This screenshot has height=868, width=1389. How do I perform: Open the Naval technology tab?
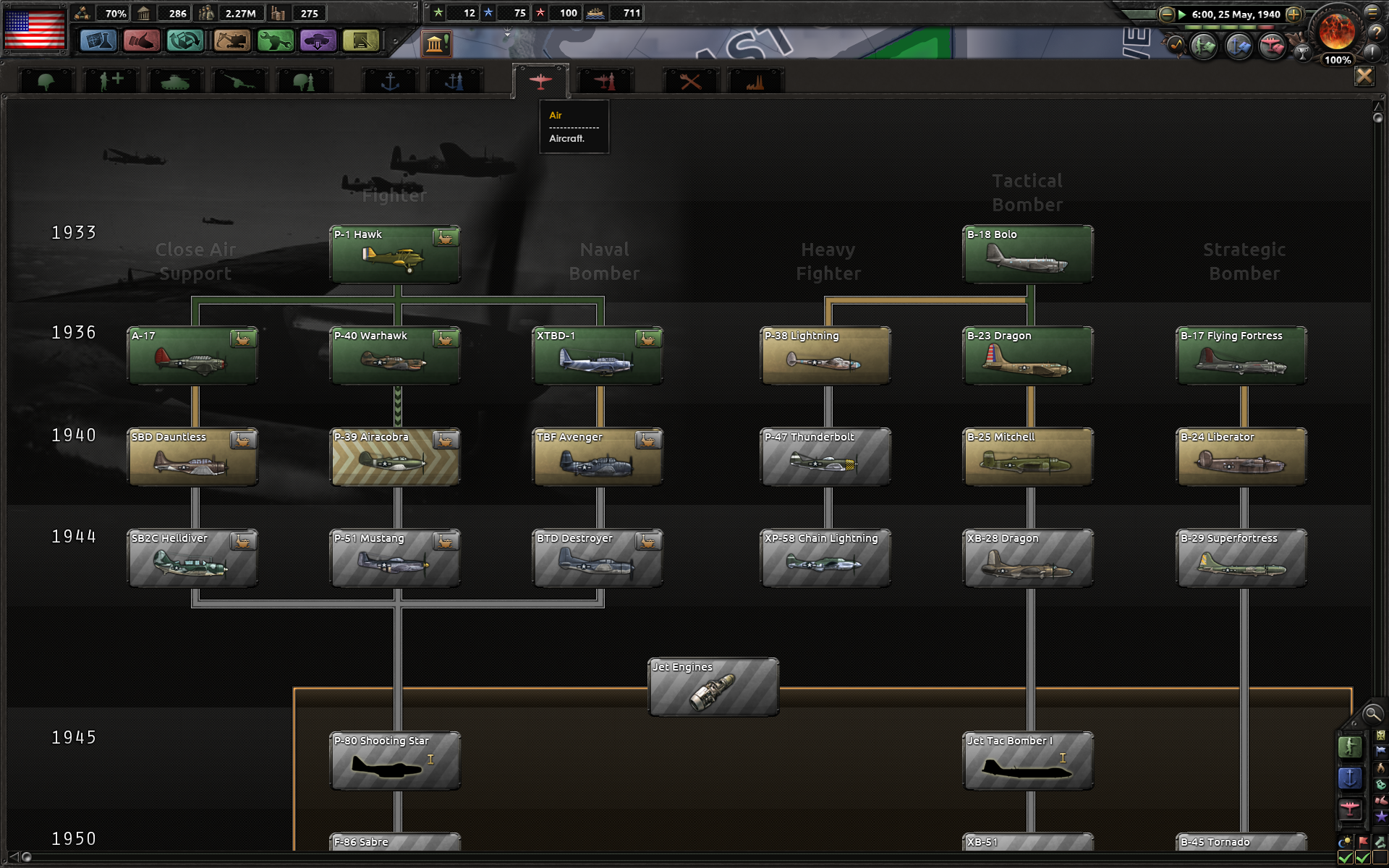point(390,80)
